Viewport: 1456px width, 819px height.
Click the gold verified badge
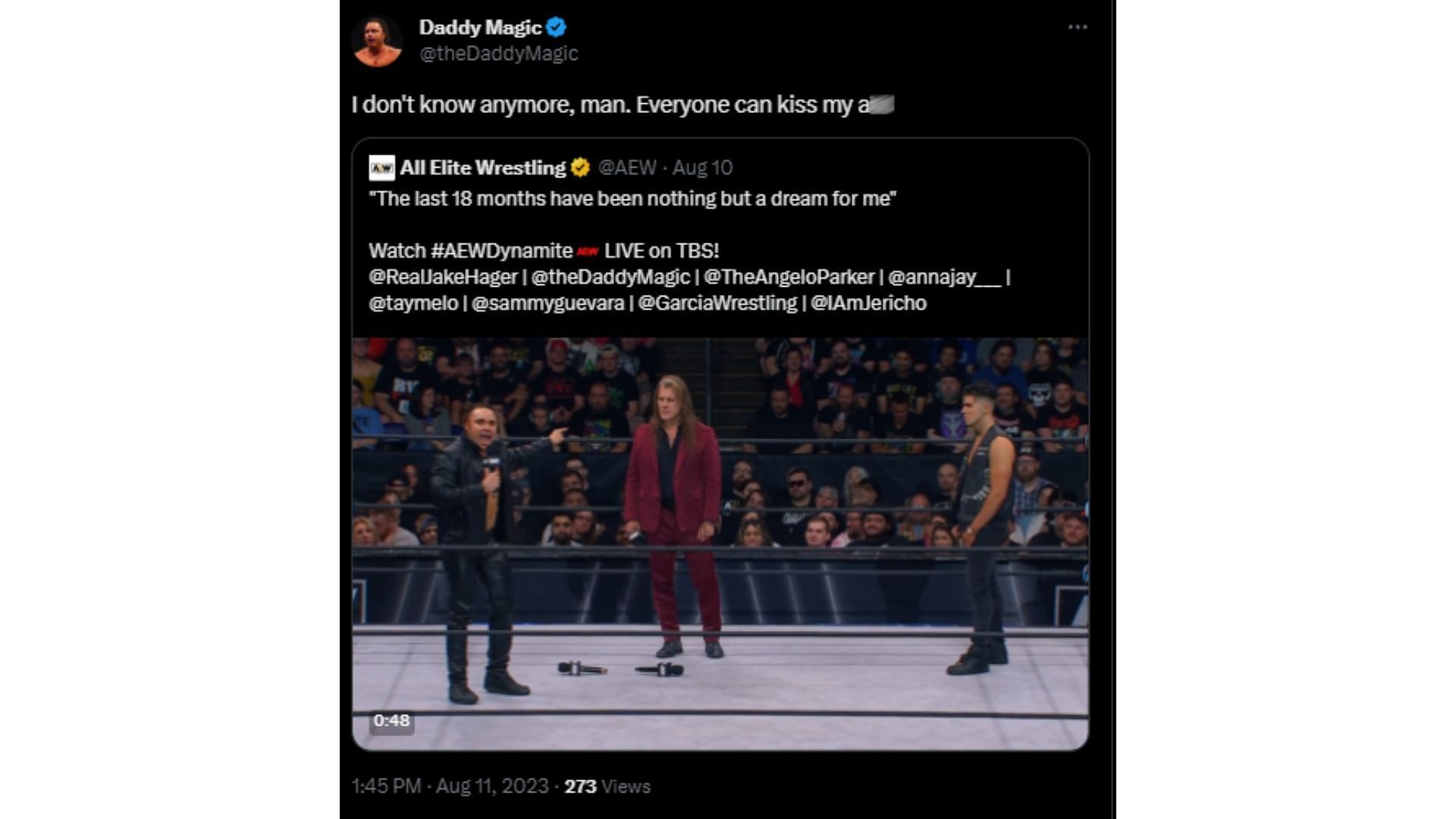pos(580,168)
